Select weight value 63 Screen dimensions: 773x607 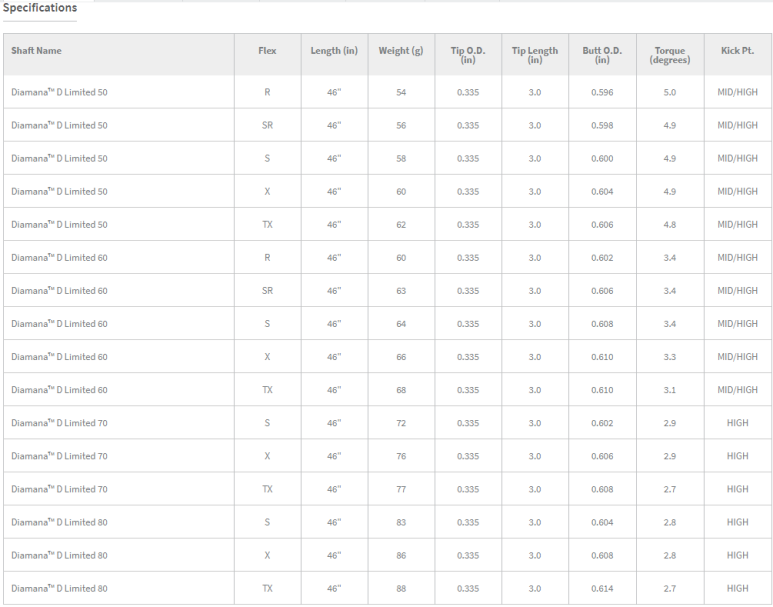pos(401,290)
